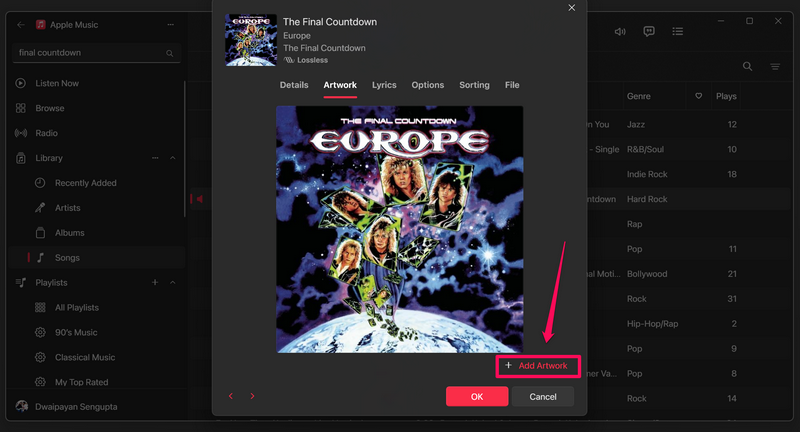Go to previous song with left chevron
This screenshot has height=432, width=800.
point(231,396)
